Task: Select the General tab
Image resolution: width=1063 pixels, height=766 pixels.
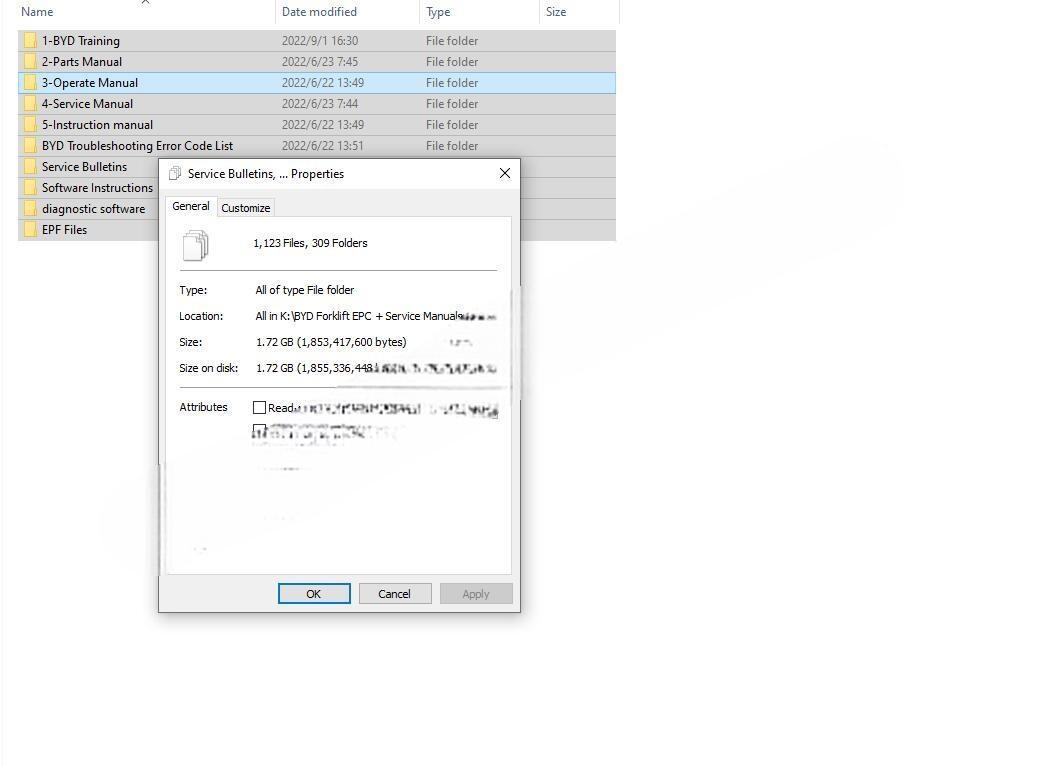Action: pyautogui.click(x=190, y=206)
